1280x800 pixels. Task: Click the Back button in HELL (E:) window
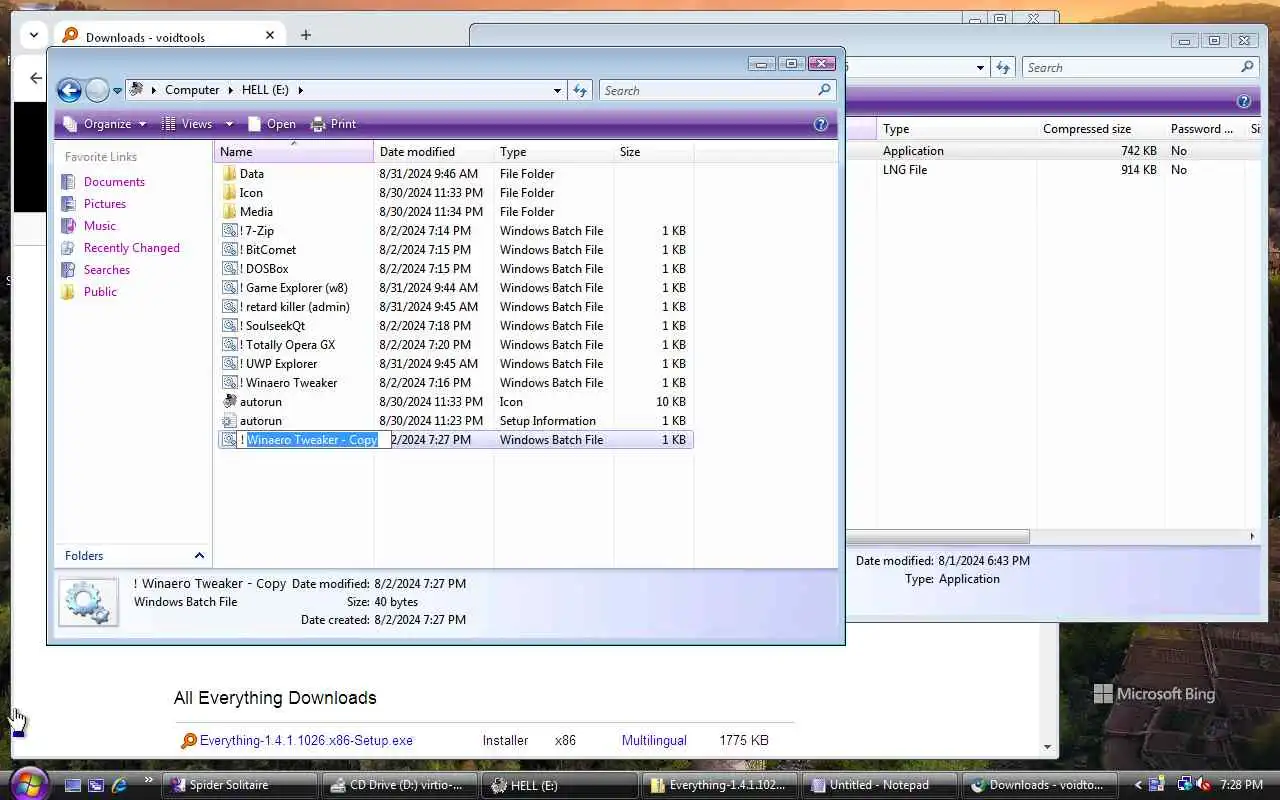coord(69,91)
